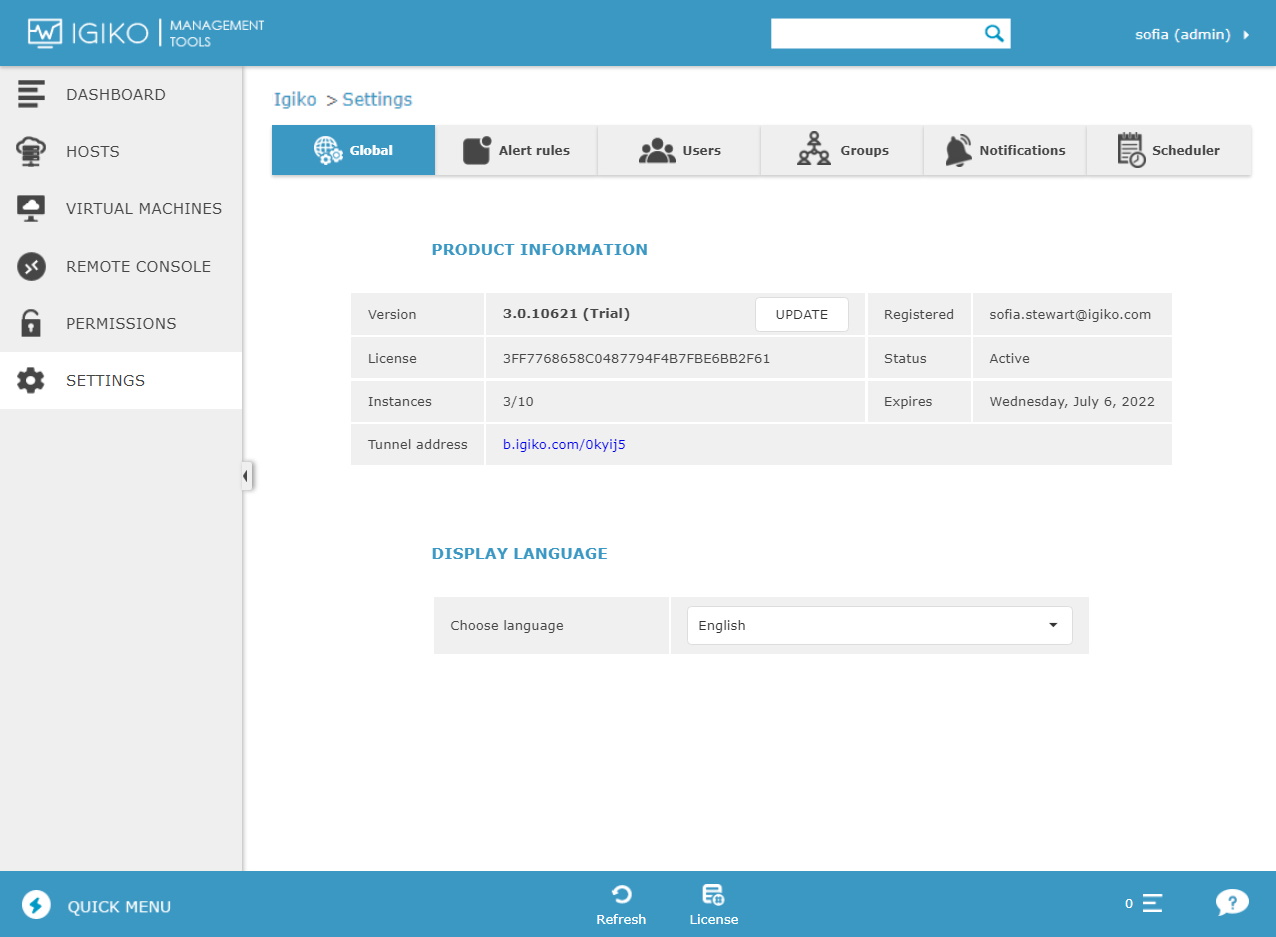This screenshot has height=937, width=1276.
Task: Switch to the Users tab
Action: [x=679, y=150]
